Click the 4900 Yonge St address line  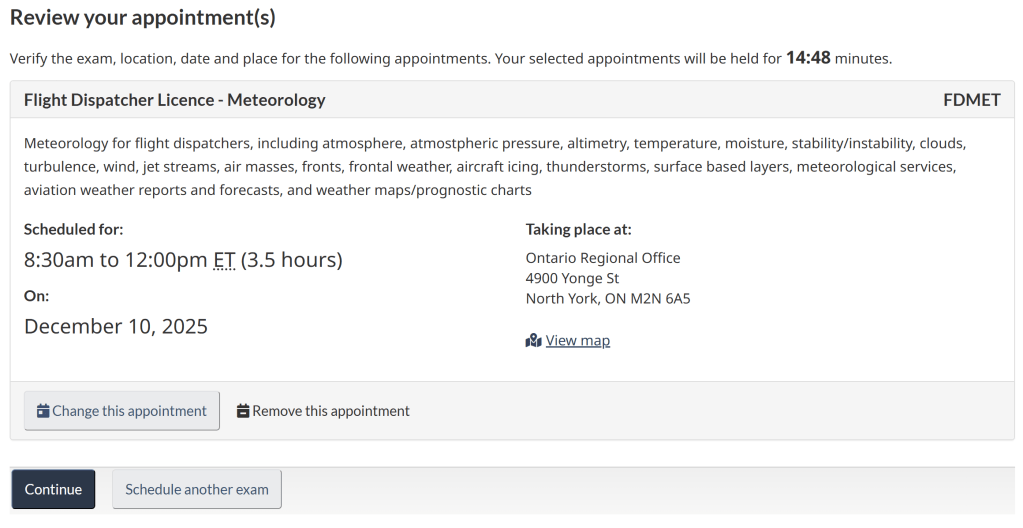tap(572, 278)
